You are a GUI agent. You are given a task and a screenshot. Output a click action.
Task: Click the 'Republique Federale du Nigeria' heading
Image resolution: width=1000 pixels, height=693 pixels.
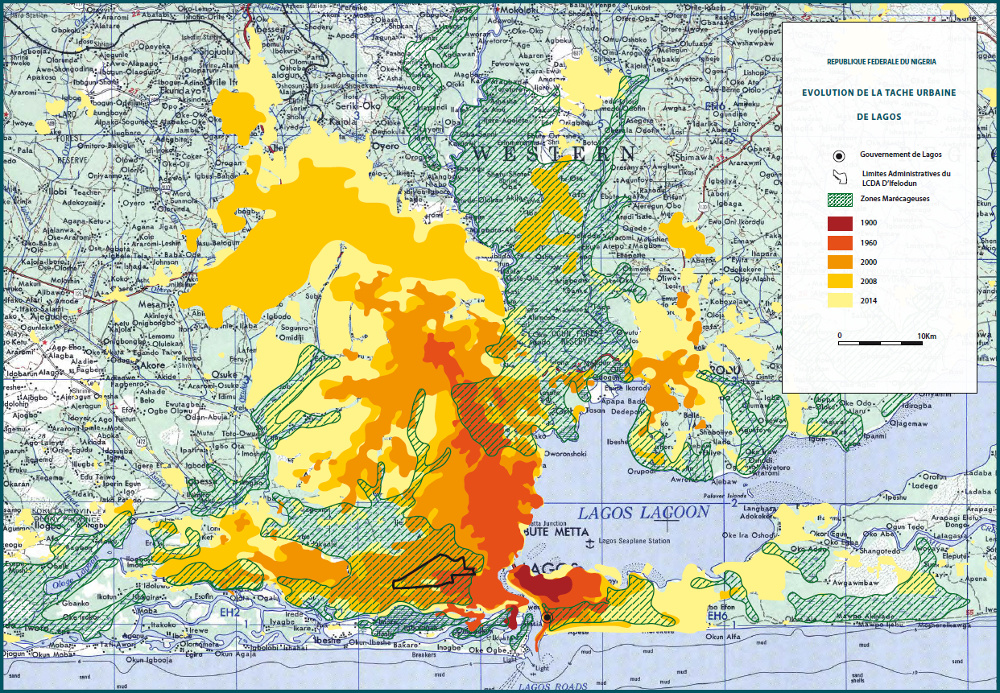tap(880, 62)
